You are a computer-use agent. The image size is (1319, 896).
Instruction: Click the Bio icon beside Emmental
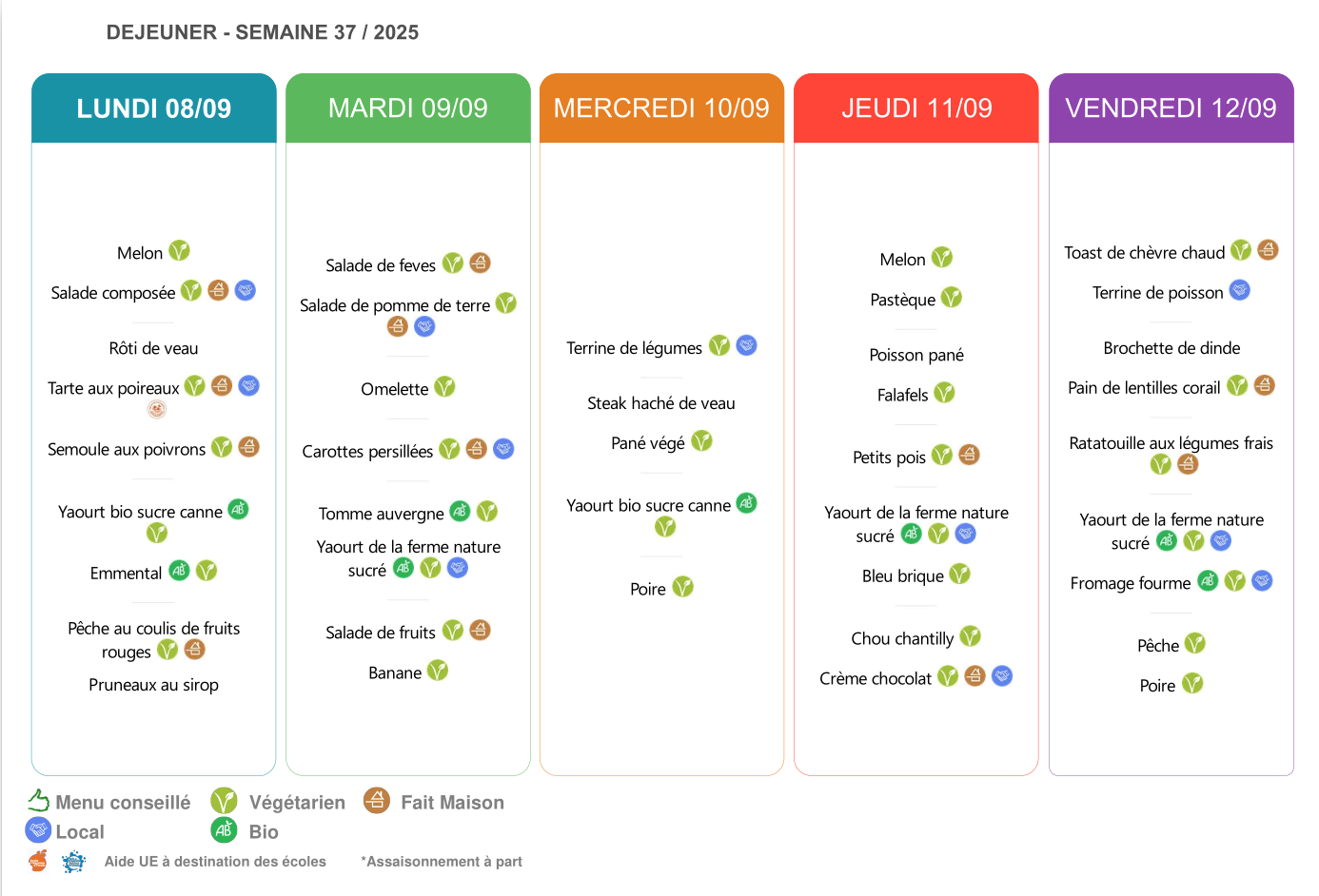tap(179, 571)
